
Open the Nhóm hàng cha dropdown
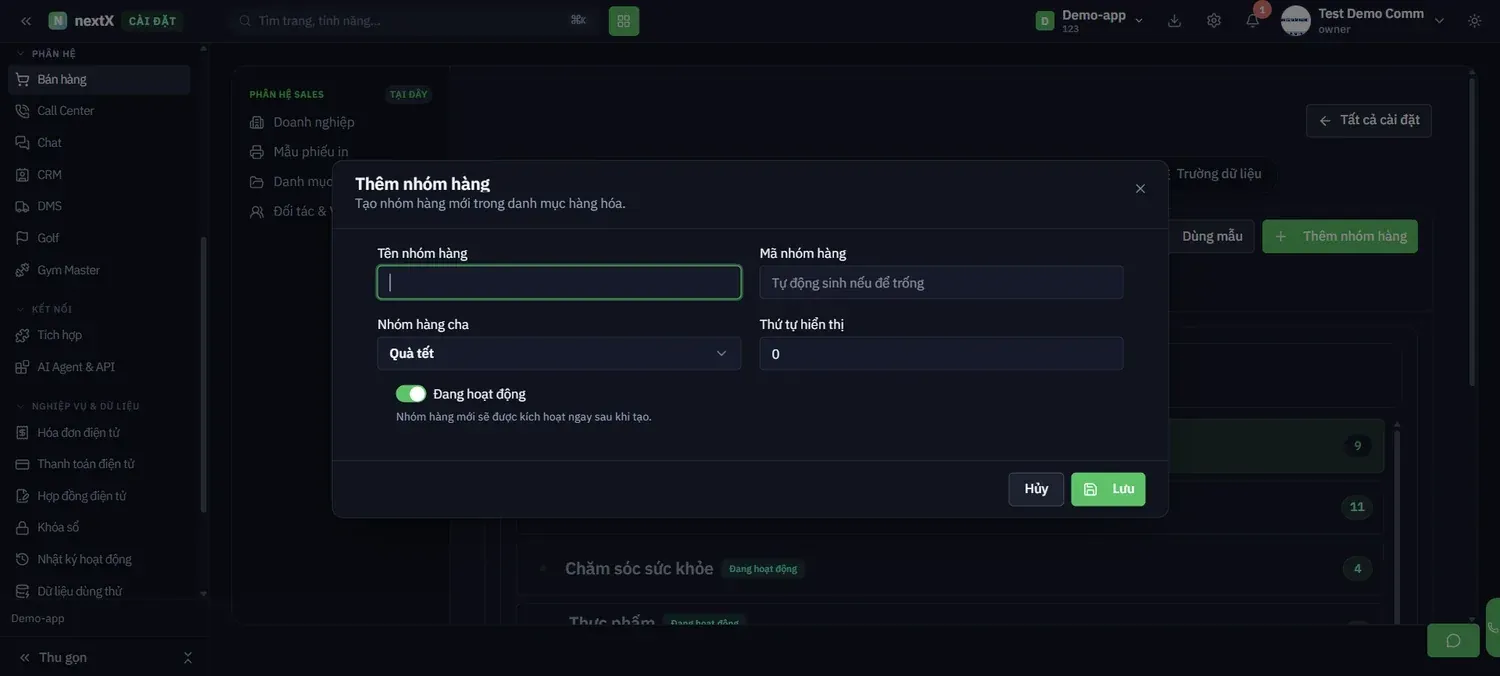click(x=559, y=353)
